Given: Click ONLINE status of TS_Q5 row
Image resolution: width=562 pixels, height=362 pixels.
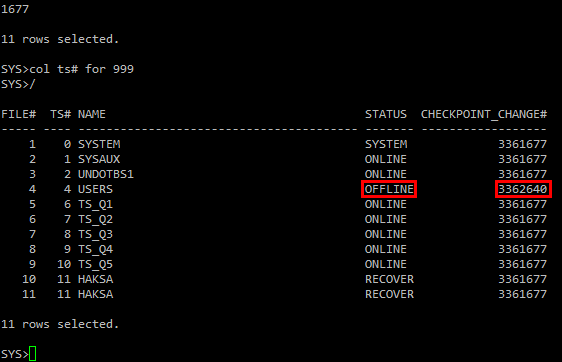Looking at the screenshot, I should [386, 265].
